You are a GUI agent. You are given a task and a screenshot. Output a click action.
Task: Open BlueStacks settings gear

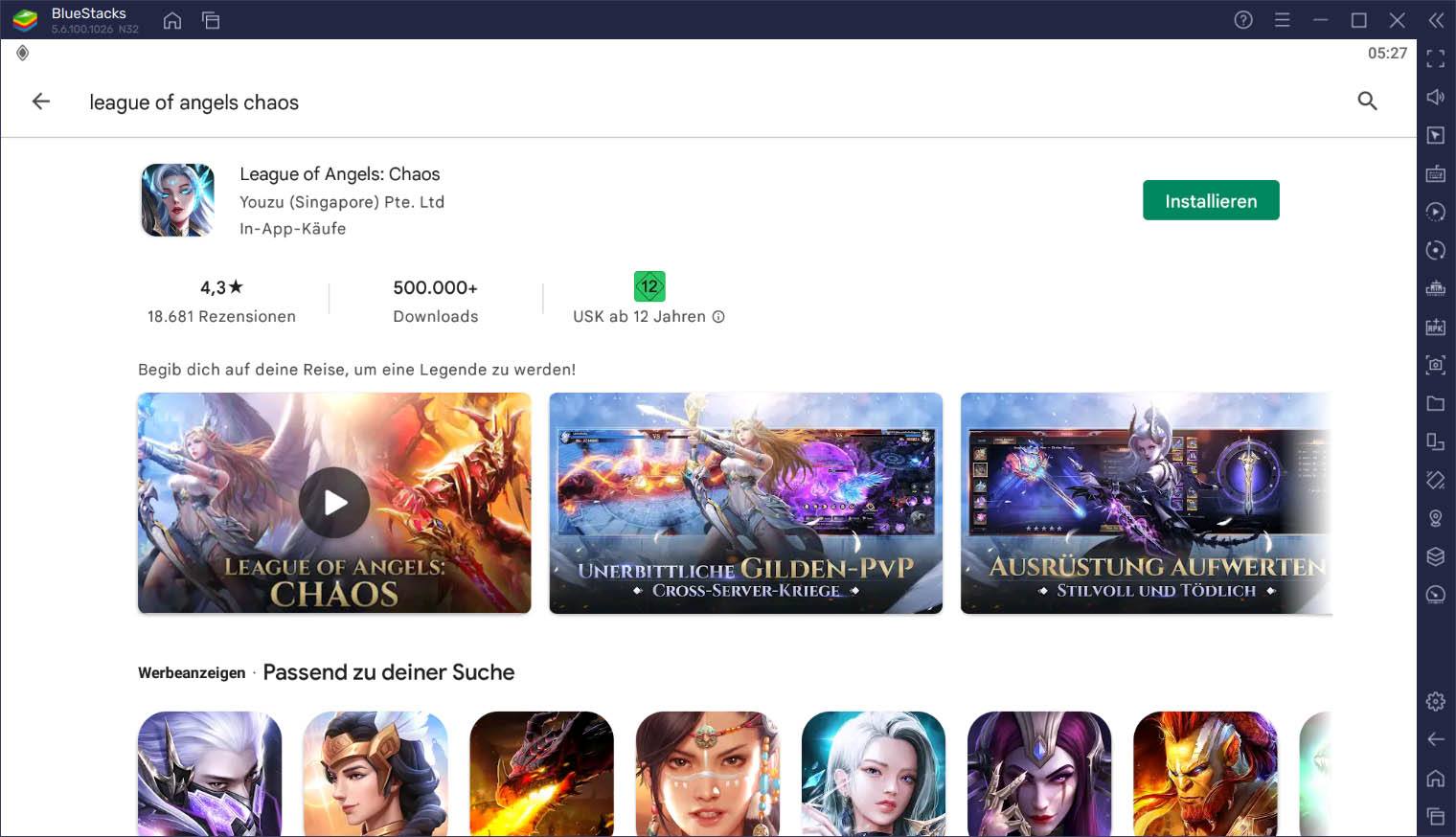[1435, 701]
